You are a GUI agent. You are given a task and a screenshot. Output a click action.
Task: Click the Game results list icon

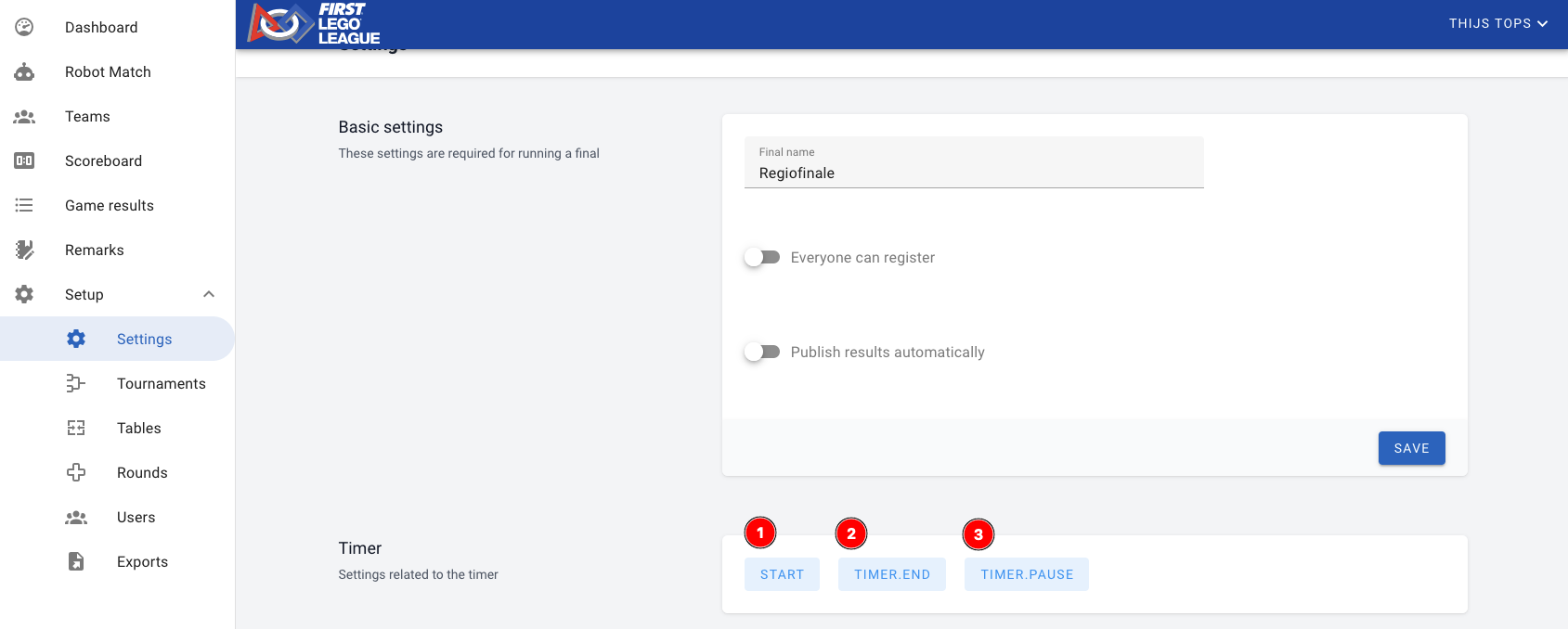pos(24,206)
